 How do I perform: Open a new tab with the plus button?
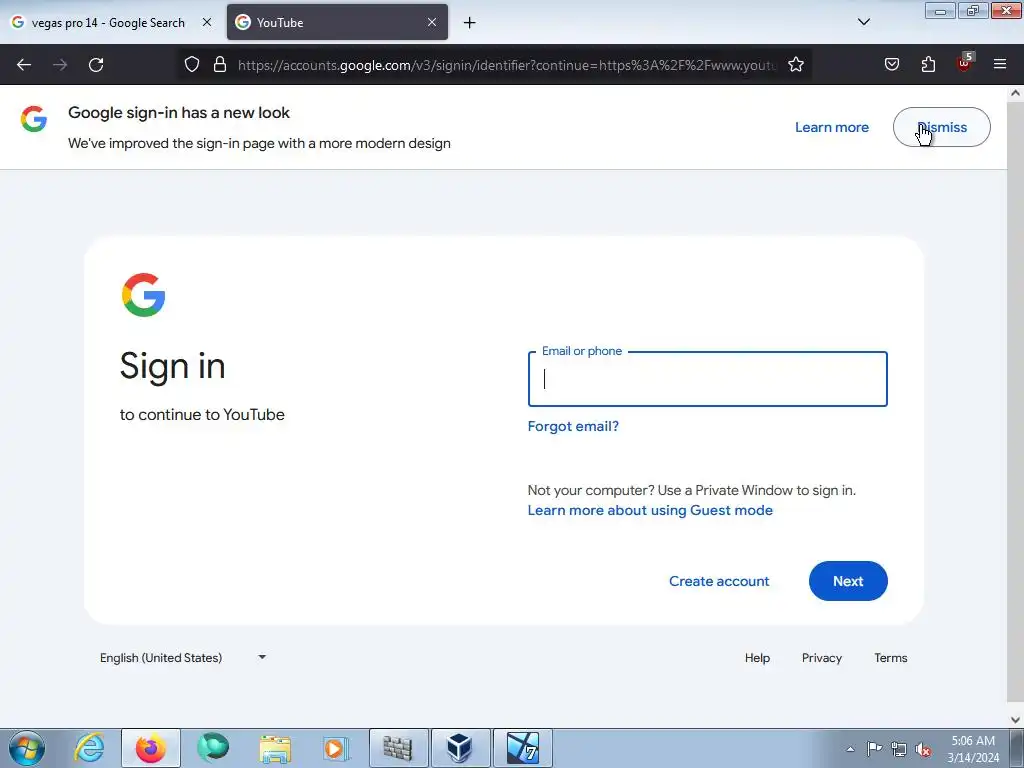pyautogui.click(x=470, y=23)
